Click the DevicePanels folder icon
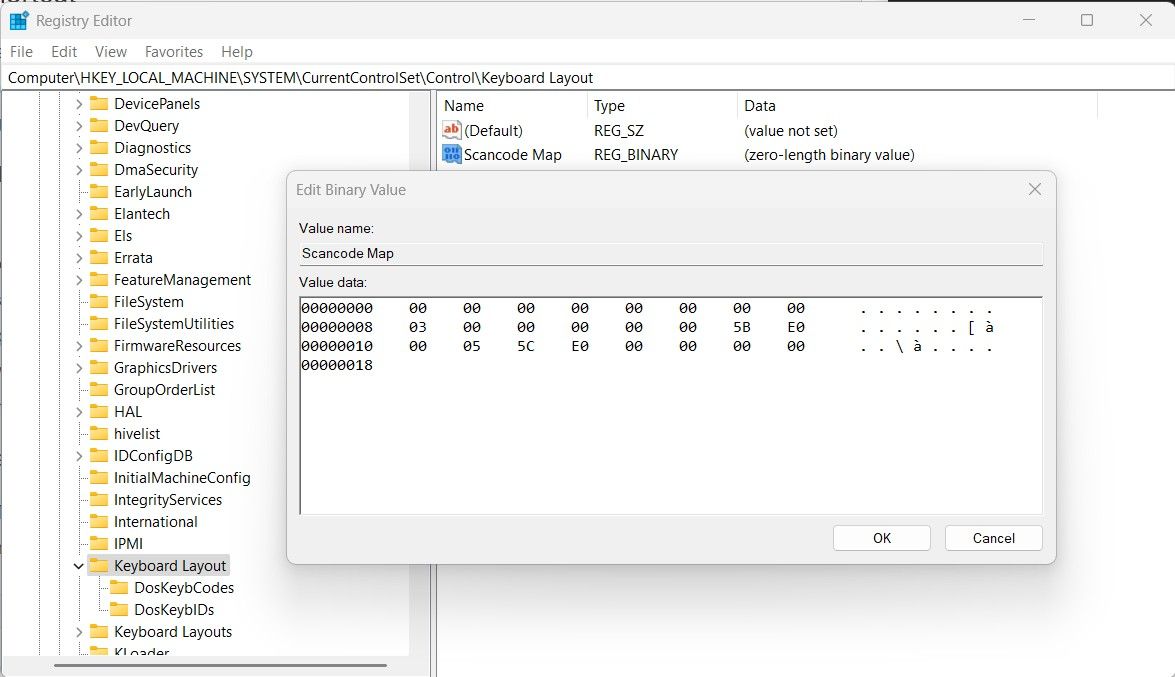 99,103
